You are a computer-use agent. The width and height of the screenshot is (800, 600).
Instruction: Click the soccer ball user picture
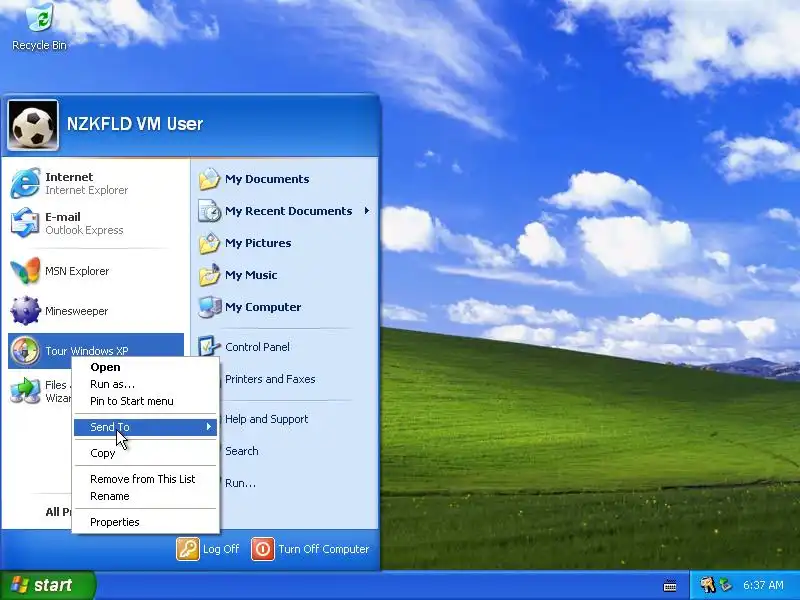33,125
